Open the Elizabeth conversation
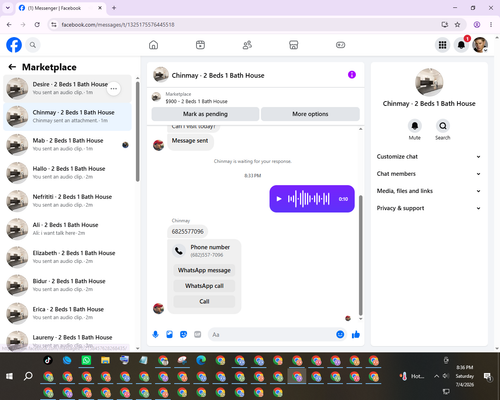 67,257
